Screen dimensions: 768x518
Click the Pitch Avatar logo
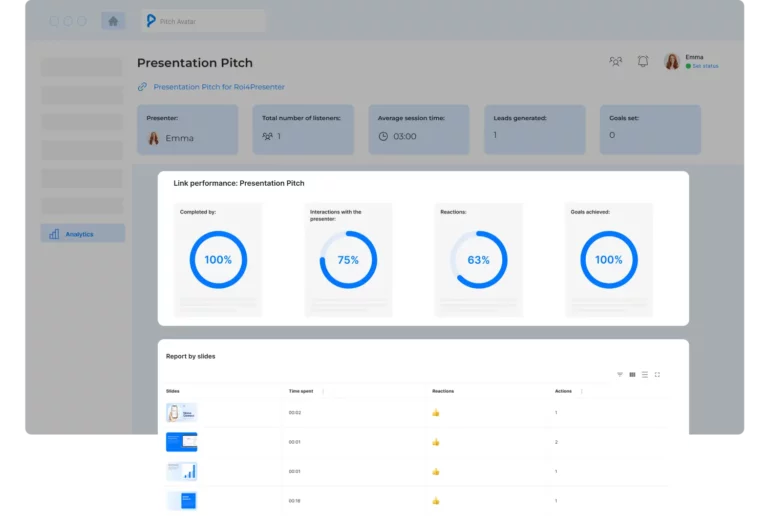150,21
